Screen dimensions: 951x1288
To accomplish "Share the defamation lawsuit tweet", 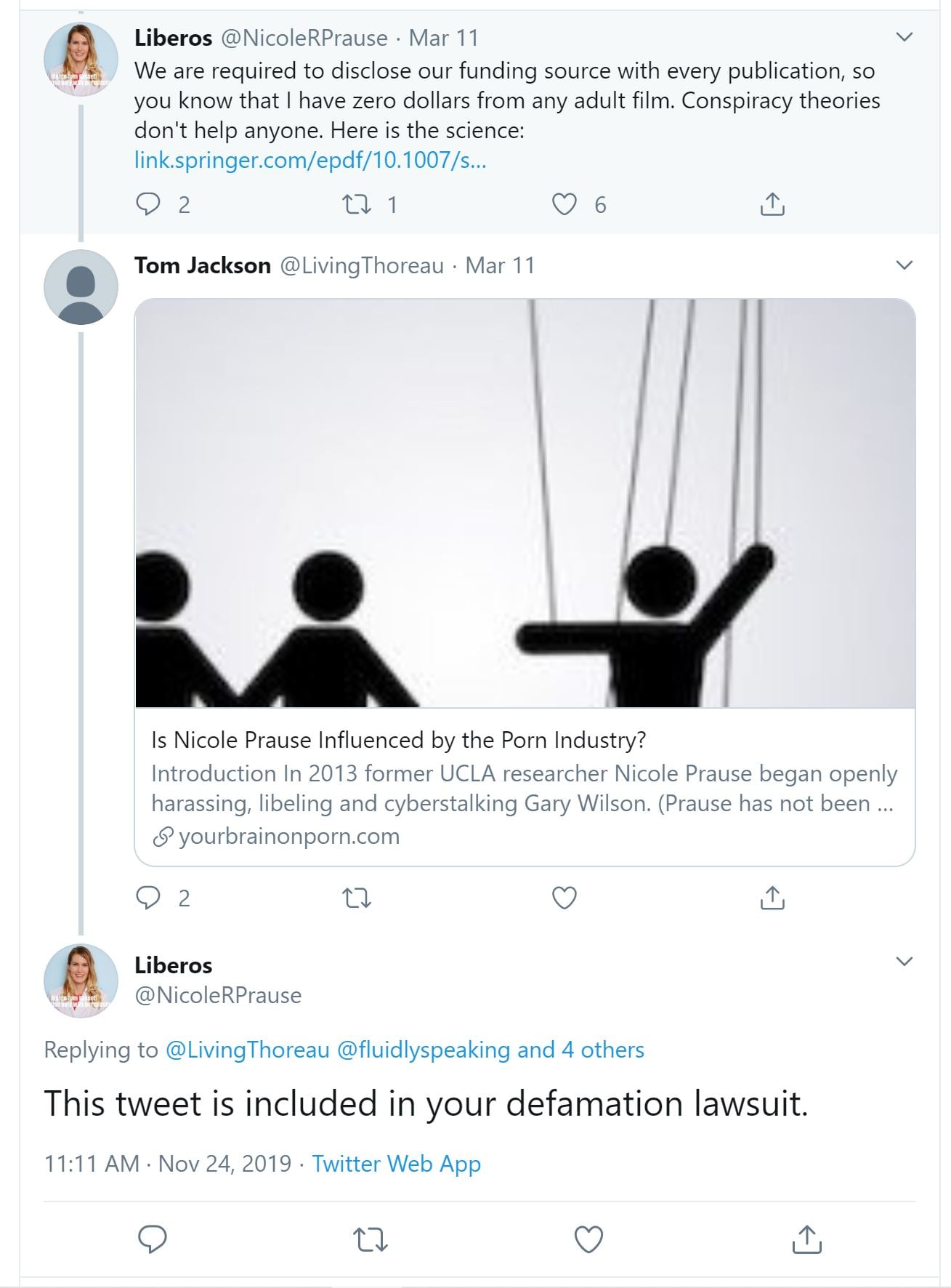I will (x=806, y=1239).
